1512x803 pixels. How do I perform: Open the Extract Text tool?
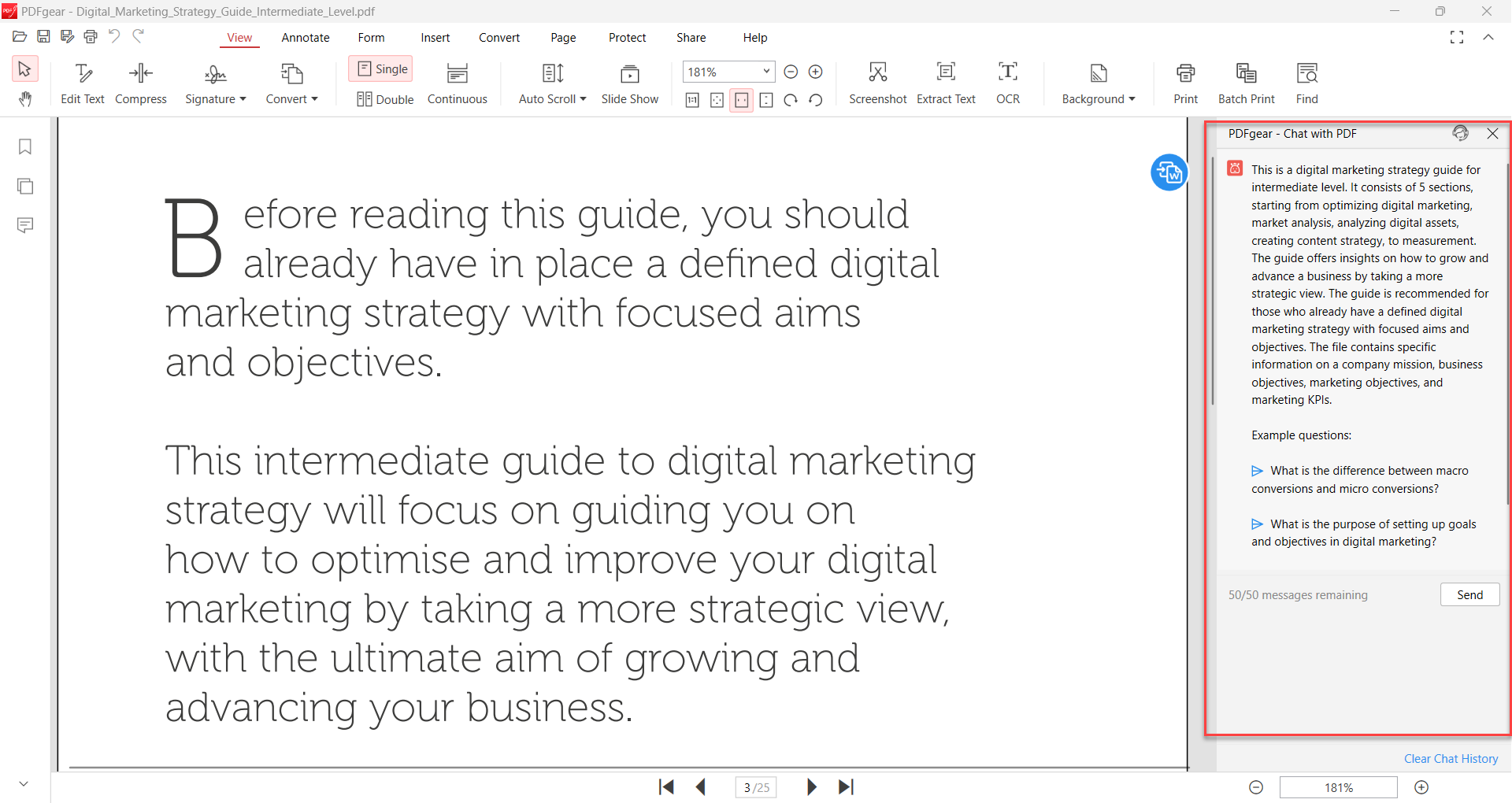pos(946,83)
